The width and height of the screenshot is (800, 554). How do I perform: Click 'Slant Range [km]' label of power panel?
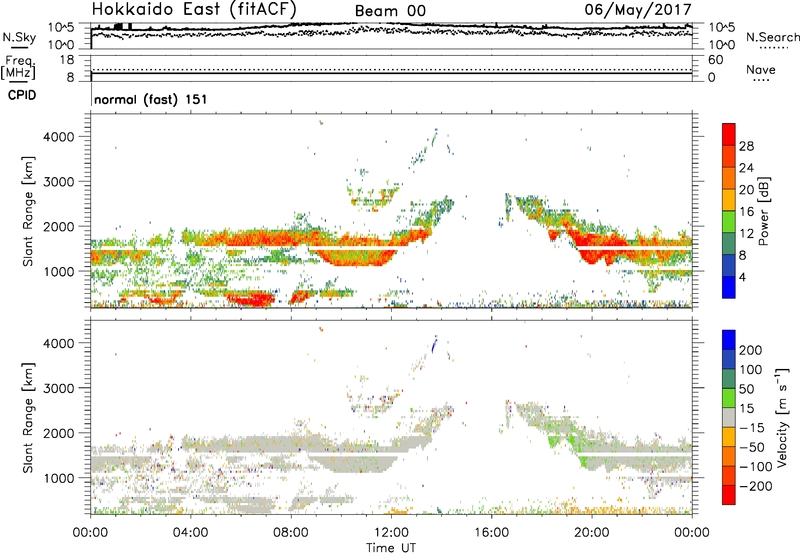(28, 211)
